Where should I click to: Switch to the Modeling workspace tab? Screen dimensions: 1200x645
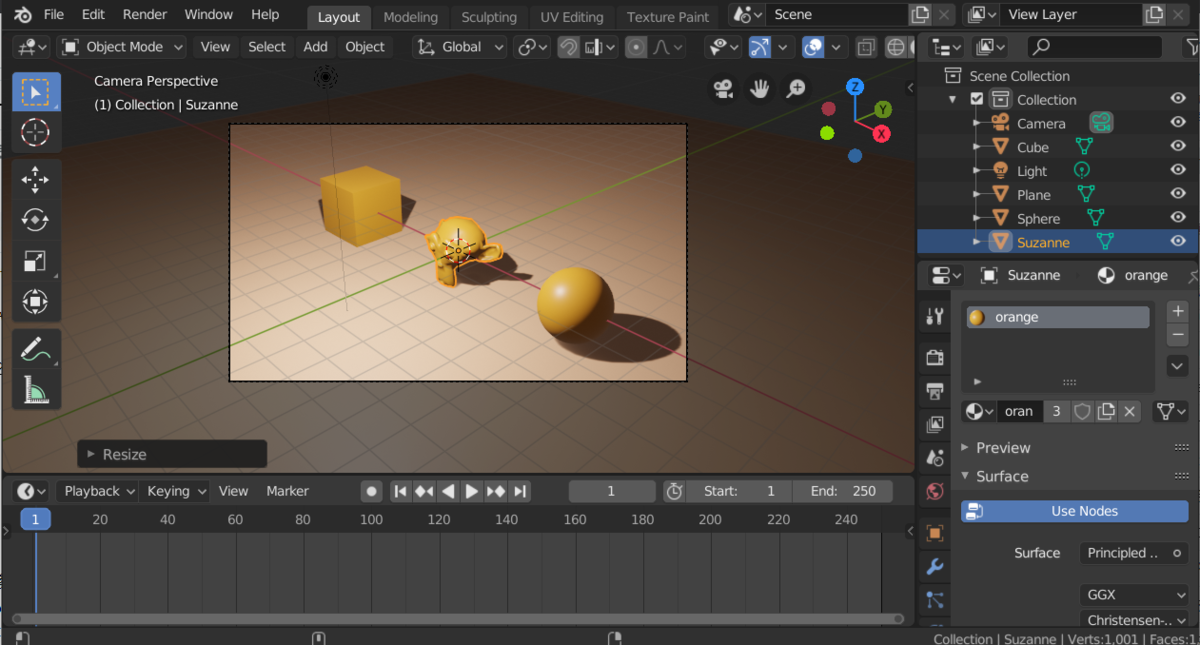coord(410,17)
